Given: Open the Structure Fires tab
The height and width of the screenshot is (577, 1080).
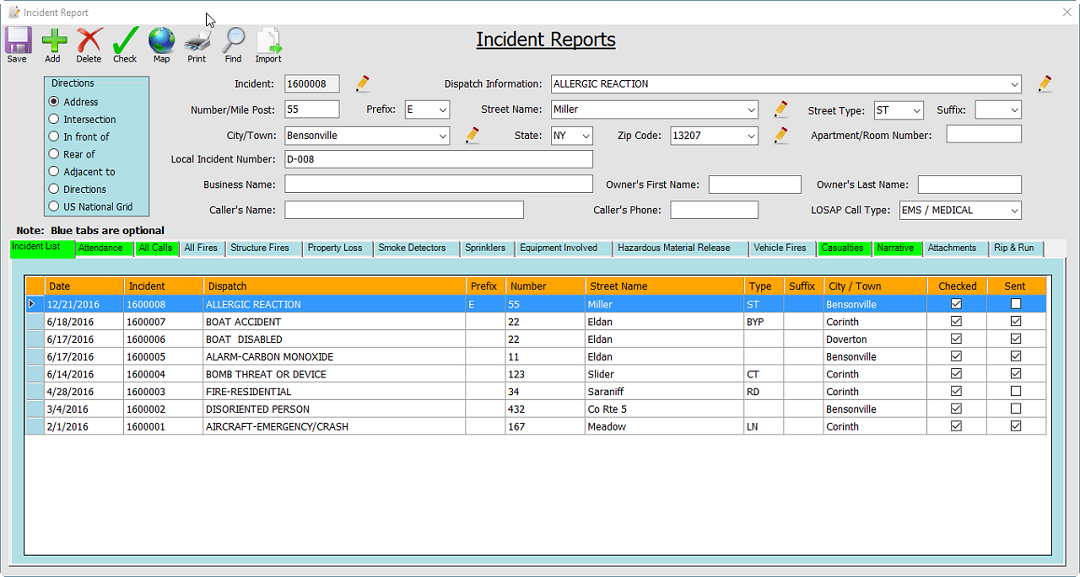Looking at the screenshot, I should 260,248.
